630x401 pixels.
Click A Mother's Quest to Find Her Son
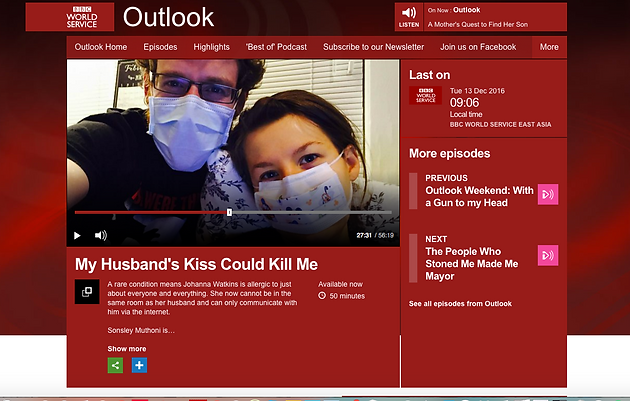478,25
